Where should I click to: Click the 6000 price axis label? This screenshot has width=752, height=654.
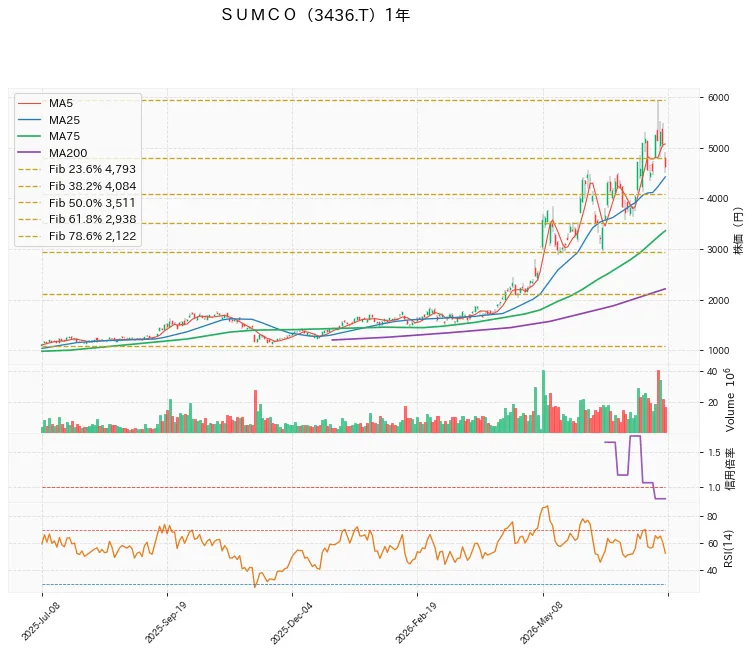pos(718,98)
